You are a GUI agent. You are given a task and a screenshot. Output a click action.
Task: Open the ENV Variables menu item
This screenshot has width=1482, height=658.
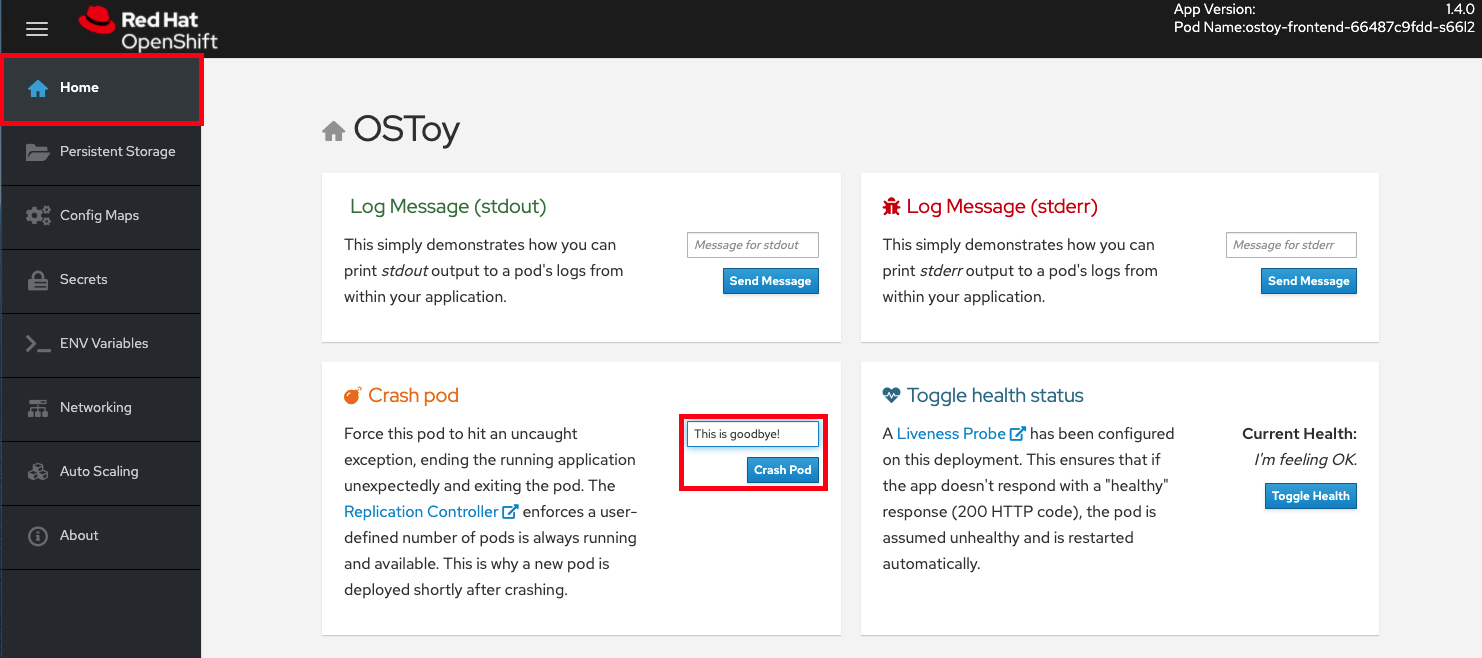click(104, 344)
